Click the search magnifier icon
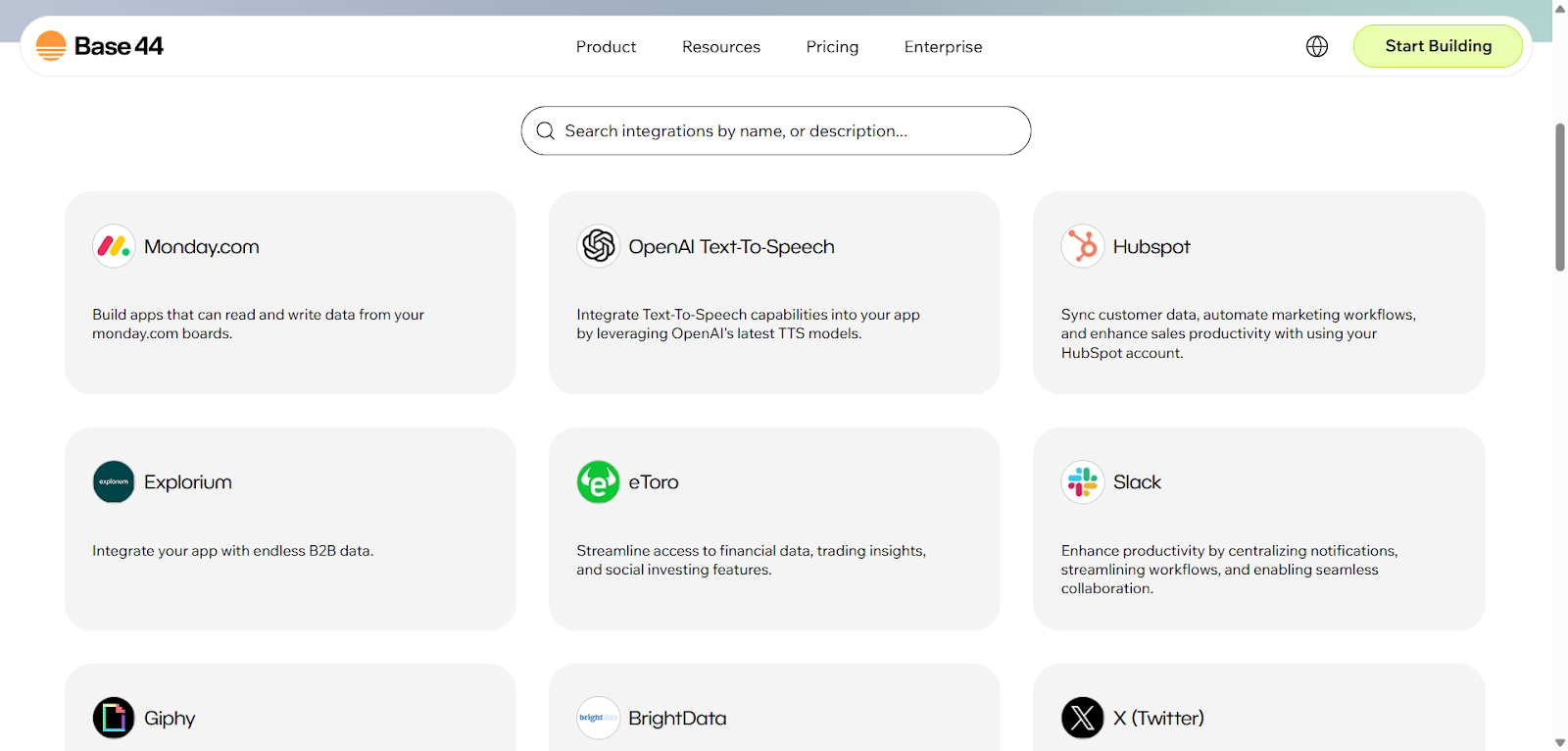This screenshot has height=751, width=1568. (x=546, y=130)
